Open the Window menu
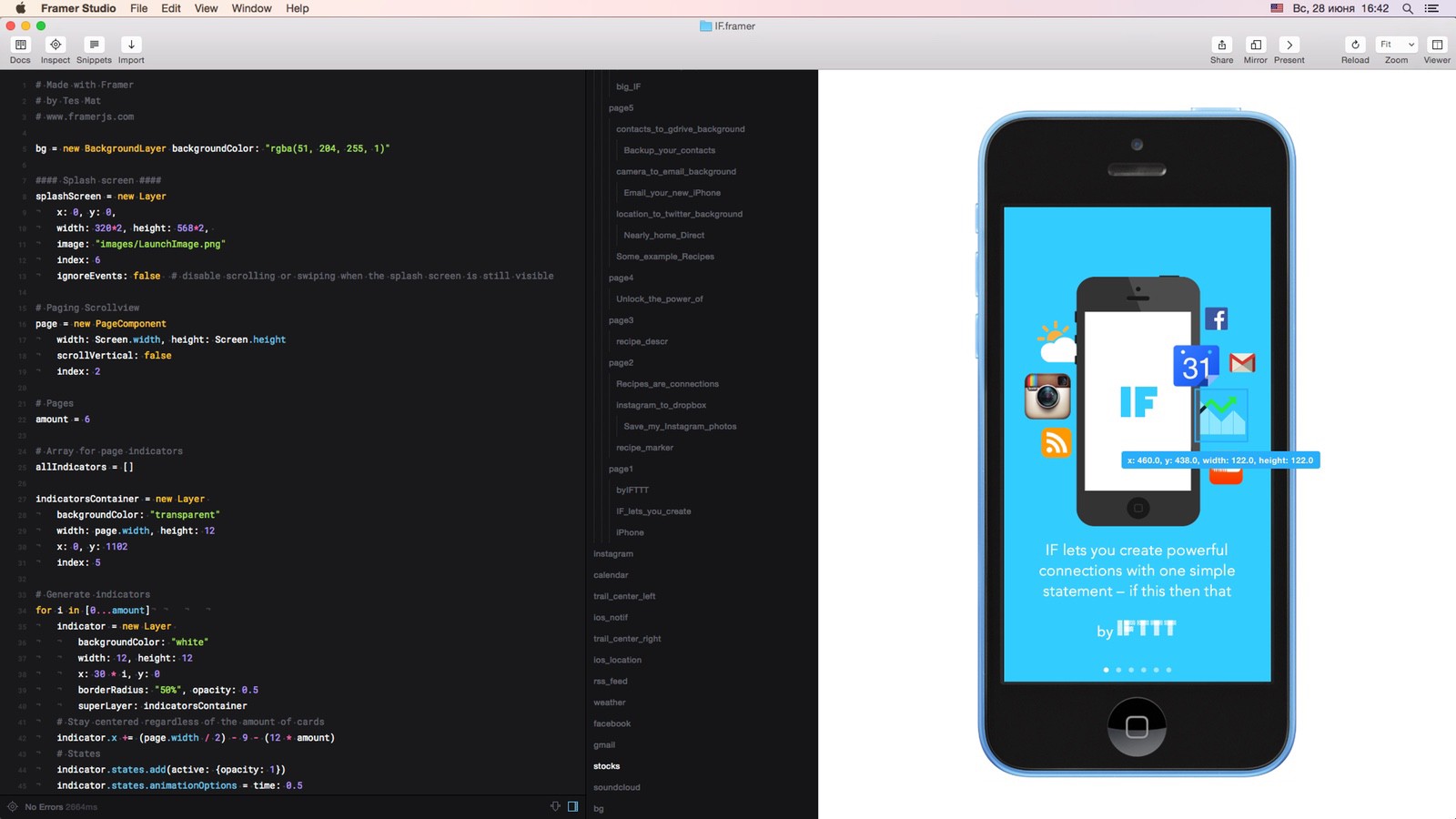1456x819 pixels. [x=252, y=8]
